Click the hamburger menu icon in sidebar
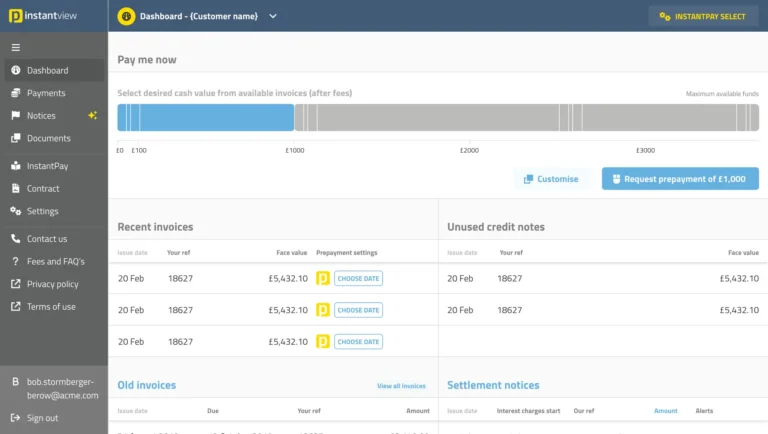The height and width of the screenshot is (434, 768). click(15, 47)
